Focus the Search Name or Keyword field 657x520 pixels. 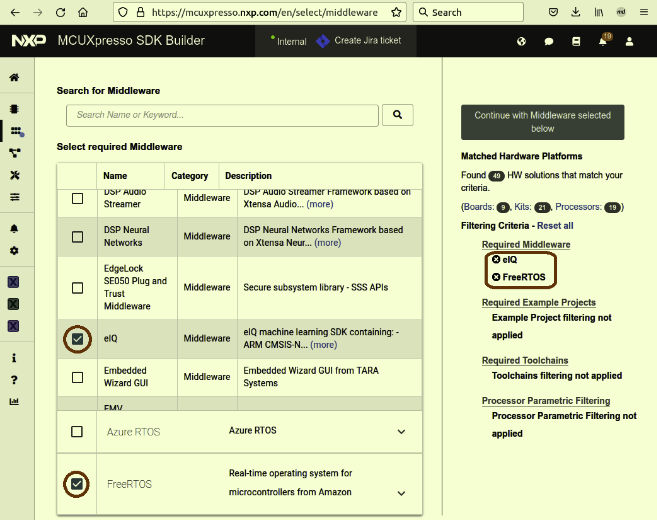[222, 115]
